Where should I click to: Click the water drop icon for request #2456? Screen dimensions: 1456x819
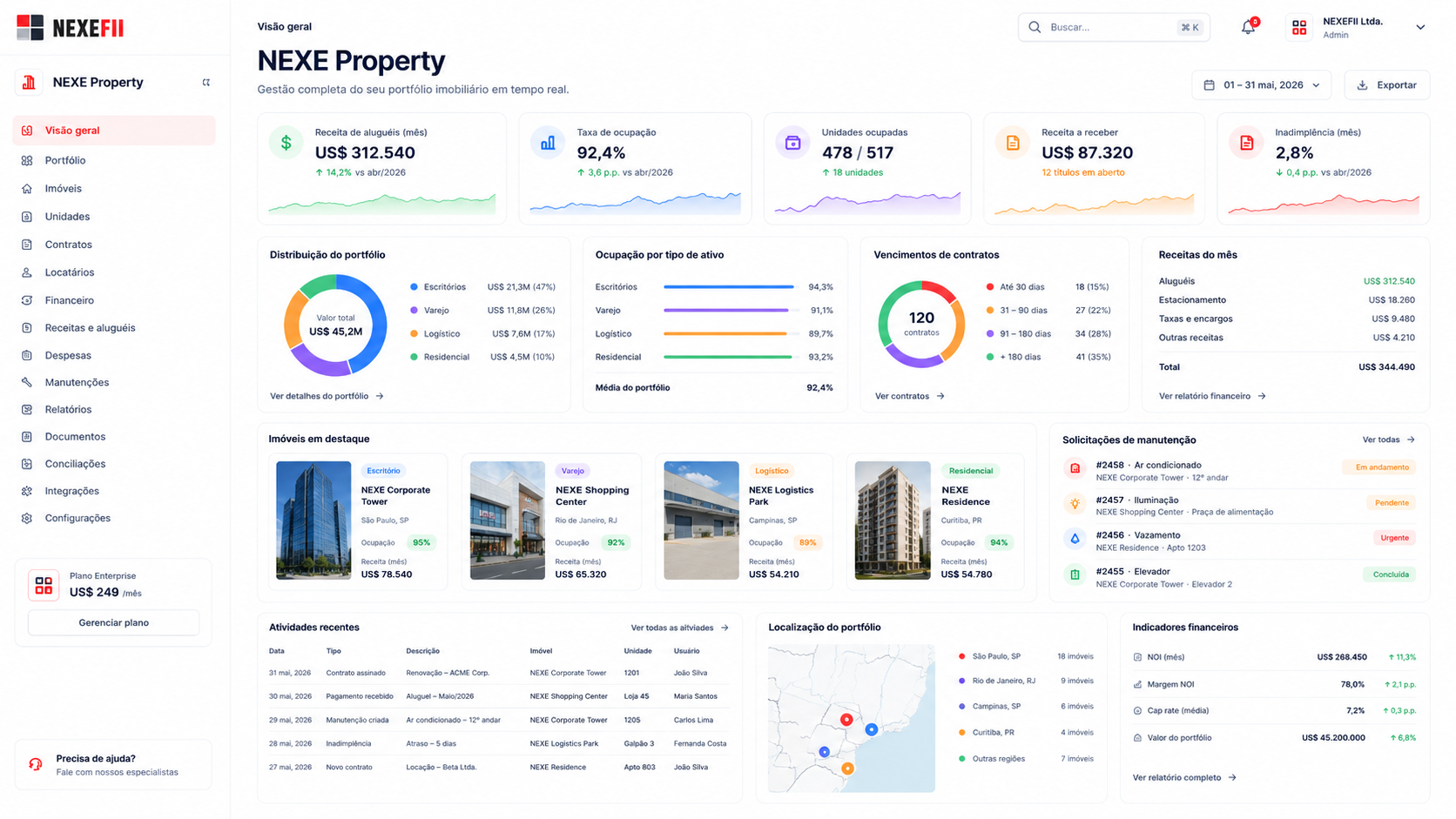tap(1075, 539)
